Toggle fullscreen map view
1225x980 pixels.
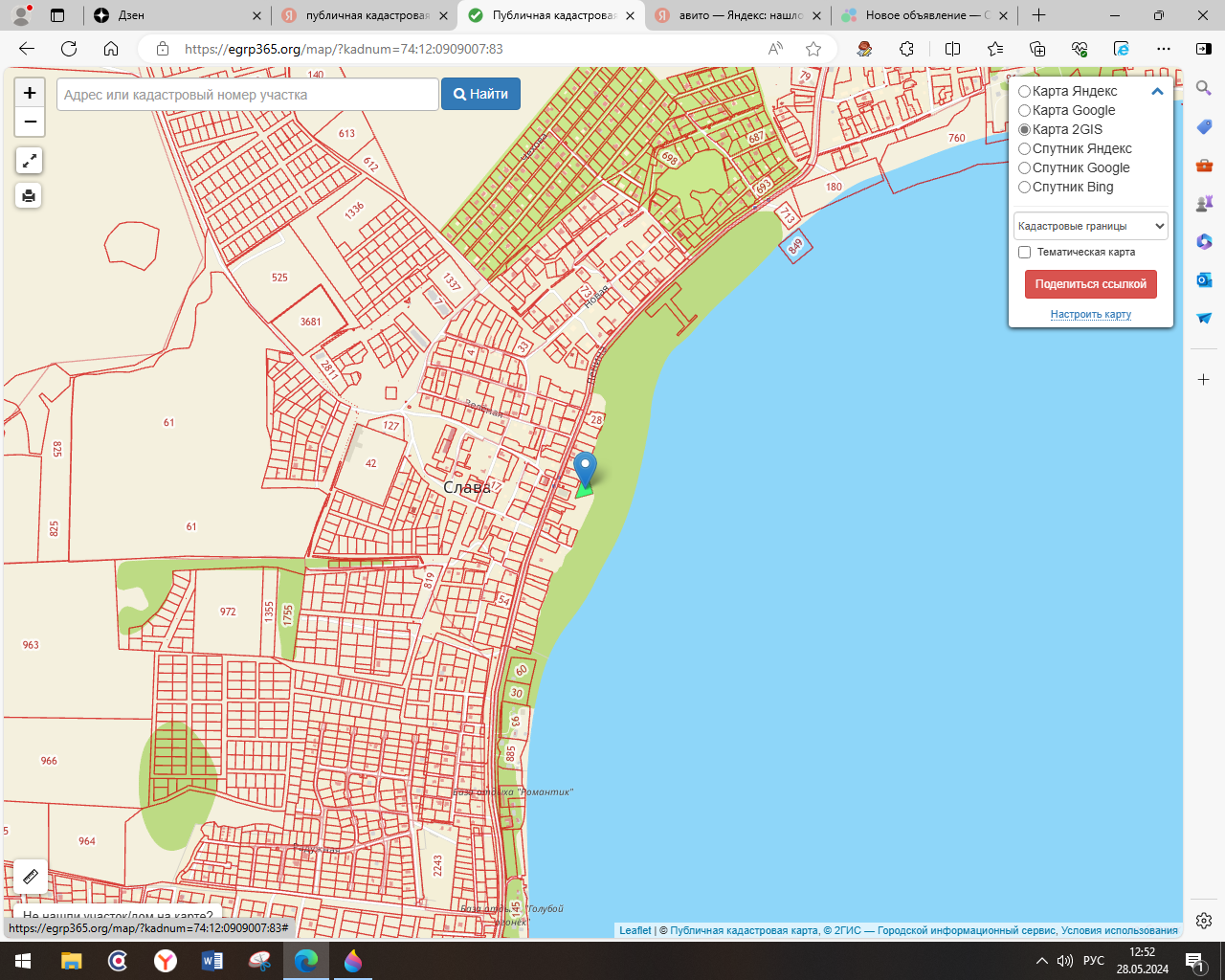coord(29,161)
